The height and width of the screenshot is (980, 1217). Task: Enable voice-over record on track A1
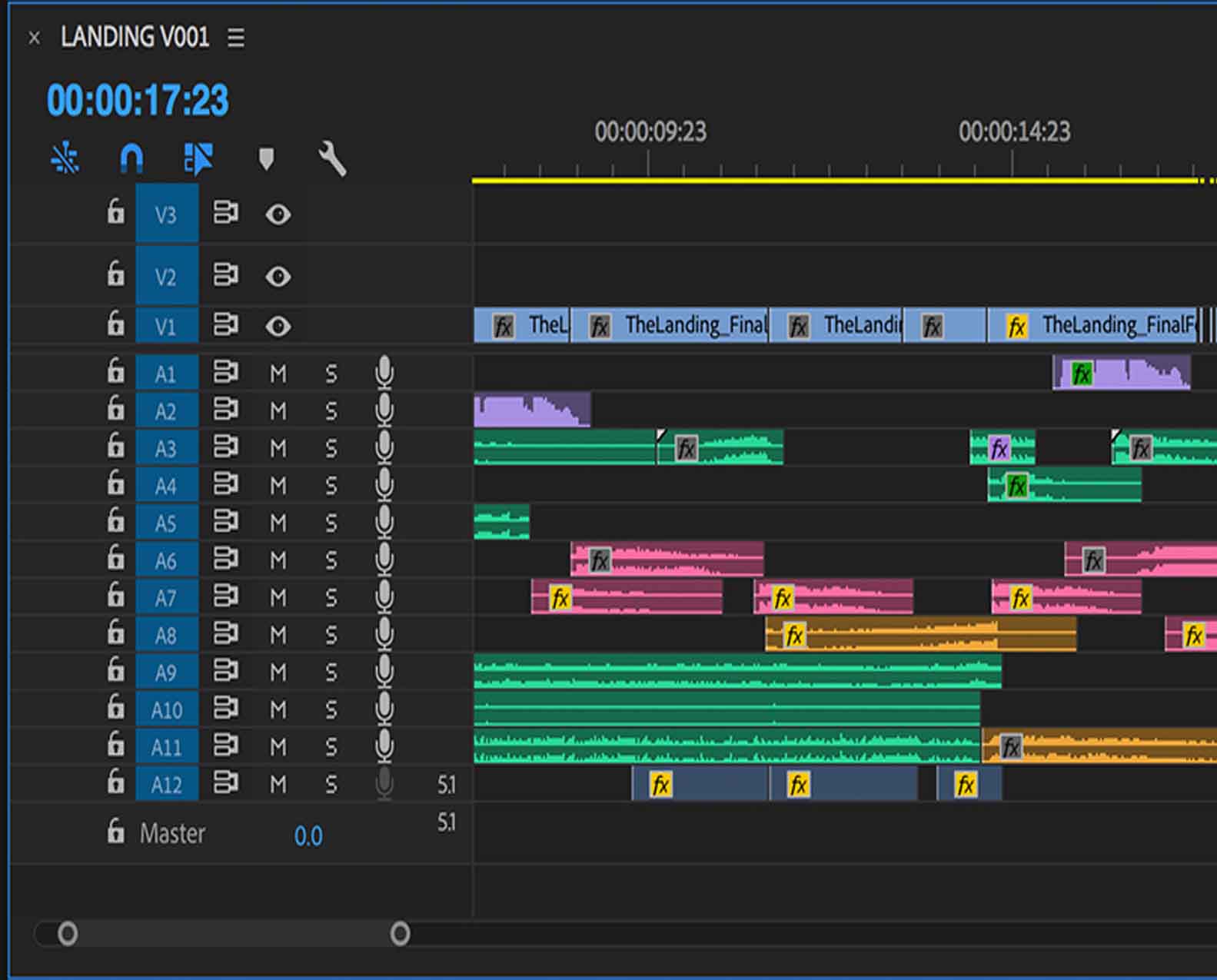coord(384,373)
